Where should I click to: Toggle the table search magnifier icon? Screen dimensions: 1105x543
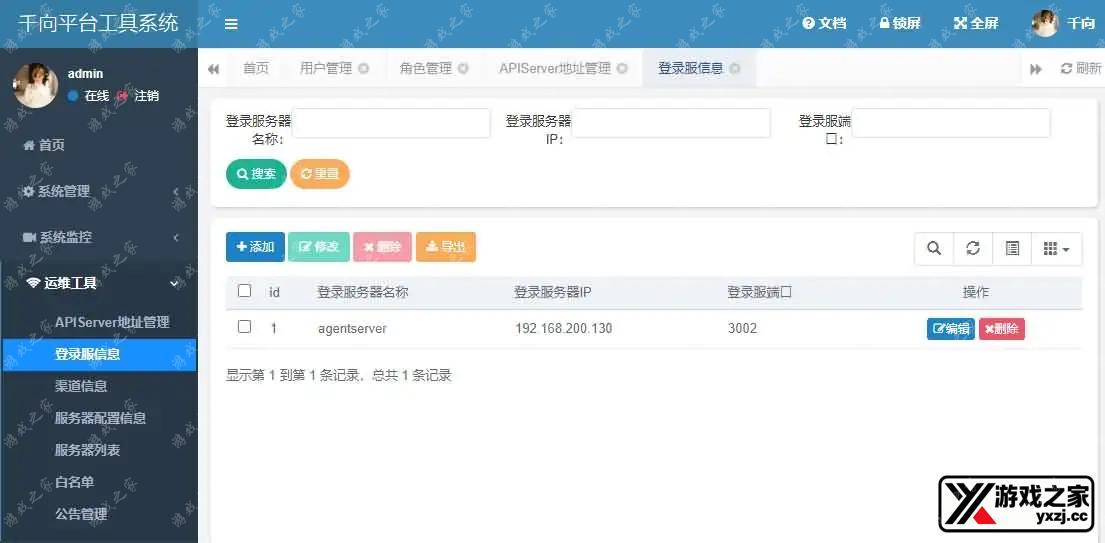tap(934, 249)
